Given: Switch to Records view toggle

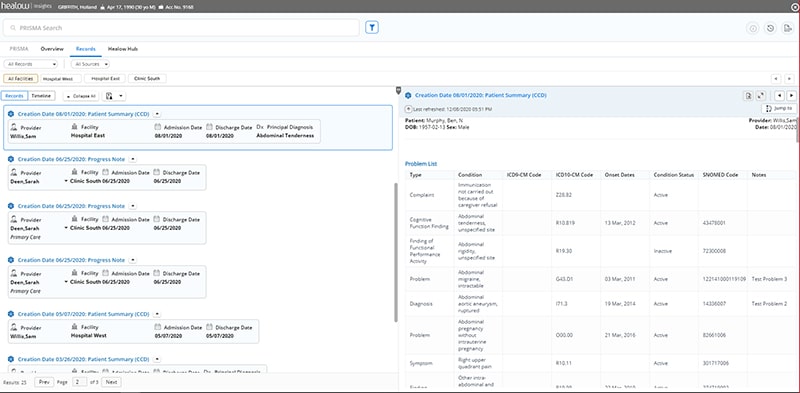Looking at the screenshot, I should 14,95.
